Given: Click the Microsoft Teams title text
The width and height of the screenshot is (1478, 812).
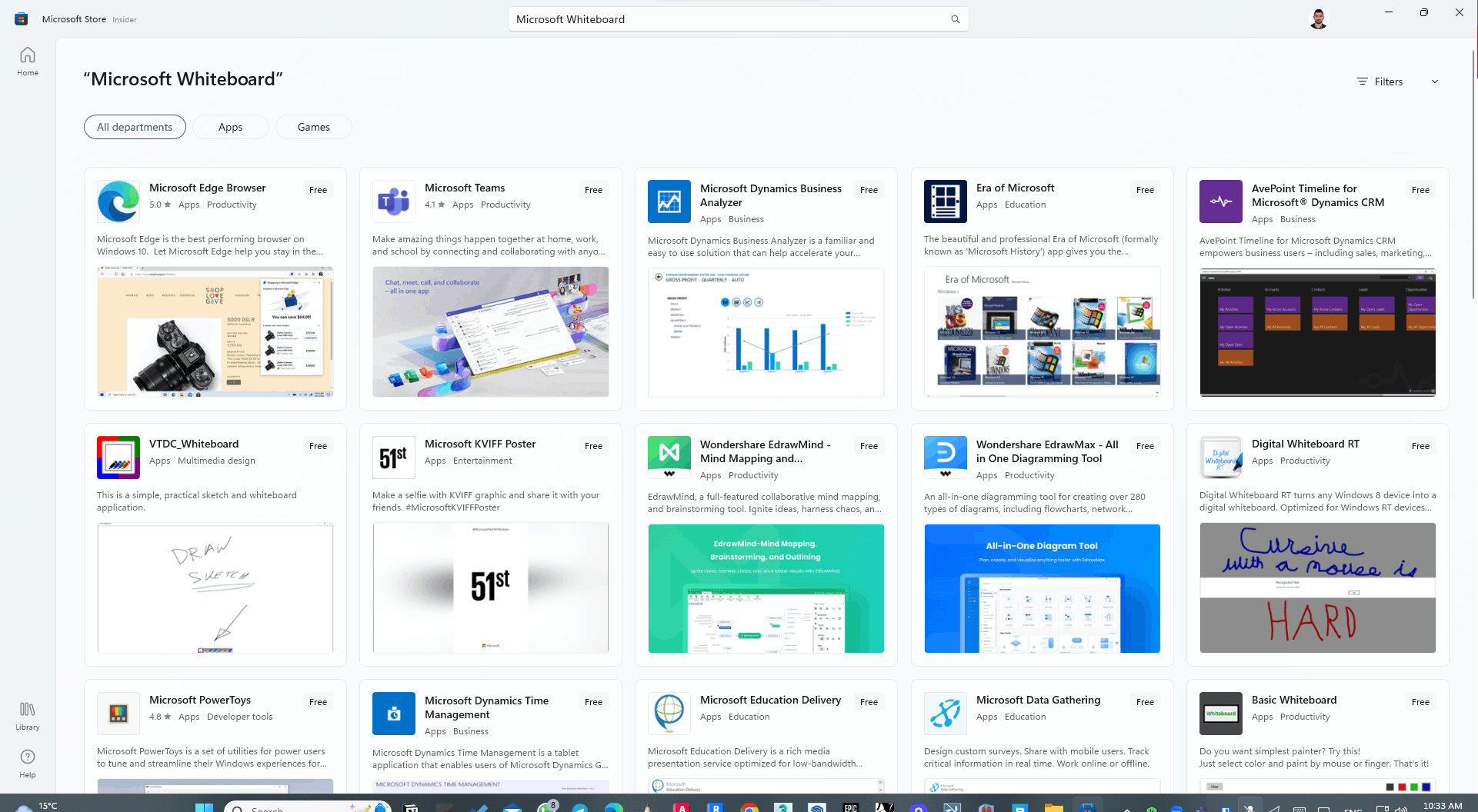Looking at the screenshot, I should click(x=465, y=188).
